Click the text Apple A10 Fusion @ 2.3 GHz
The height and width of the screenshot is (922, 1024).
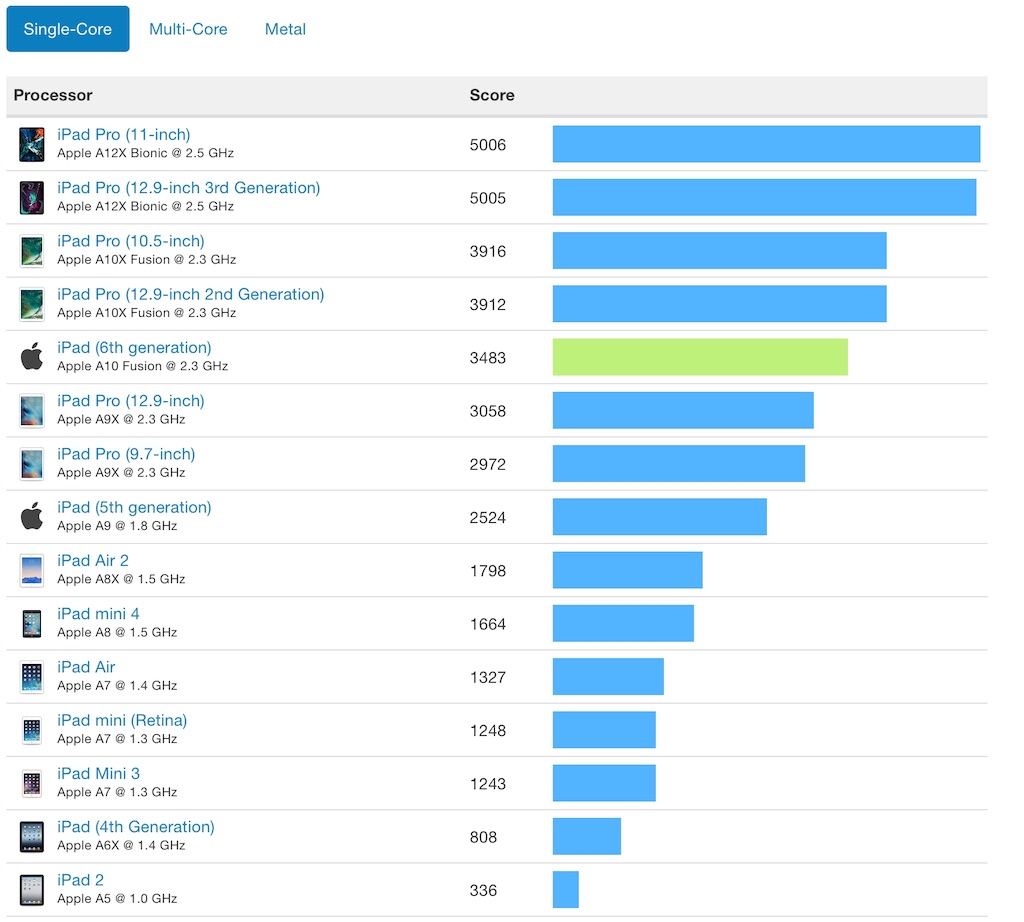point(142,366)
